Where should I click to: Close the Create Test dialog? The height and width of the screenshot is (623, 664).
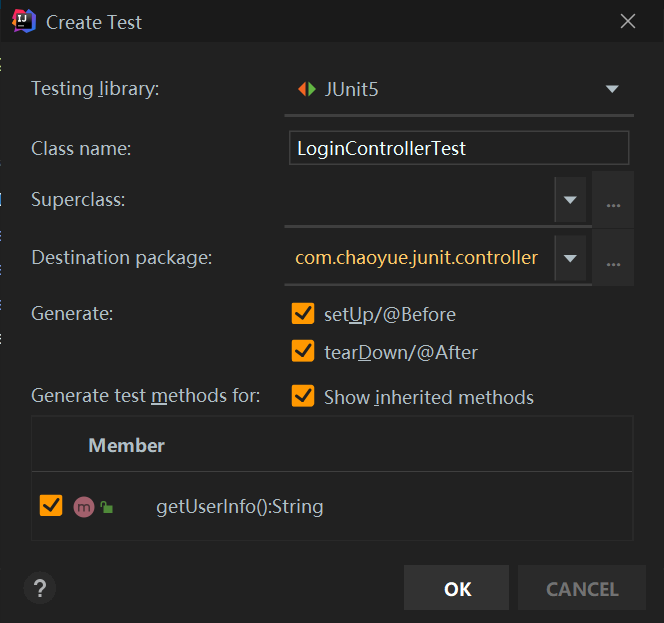[628, 21]
